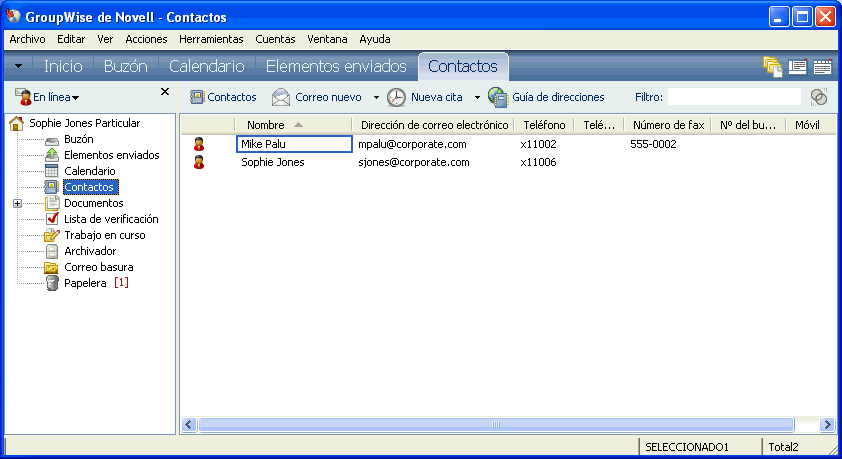This screenshot has height=459, width=842.
Task: Switch to the Buzón tab
Action: coord(126,67)
